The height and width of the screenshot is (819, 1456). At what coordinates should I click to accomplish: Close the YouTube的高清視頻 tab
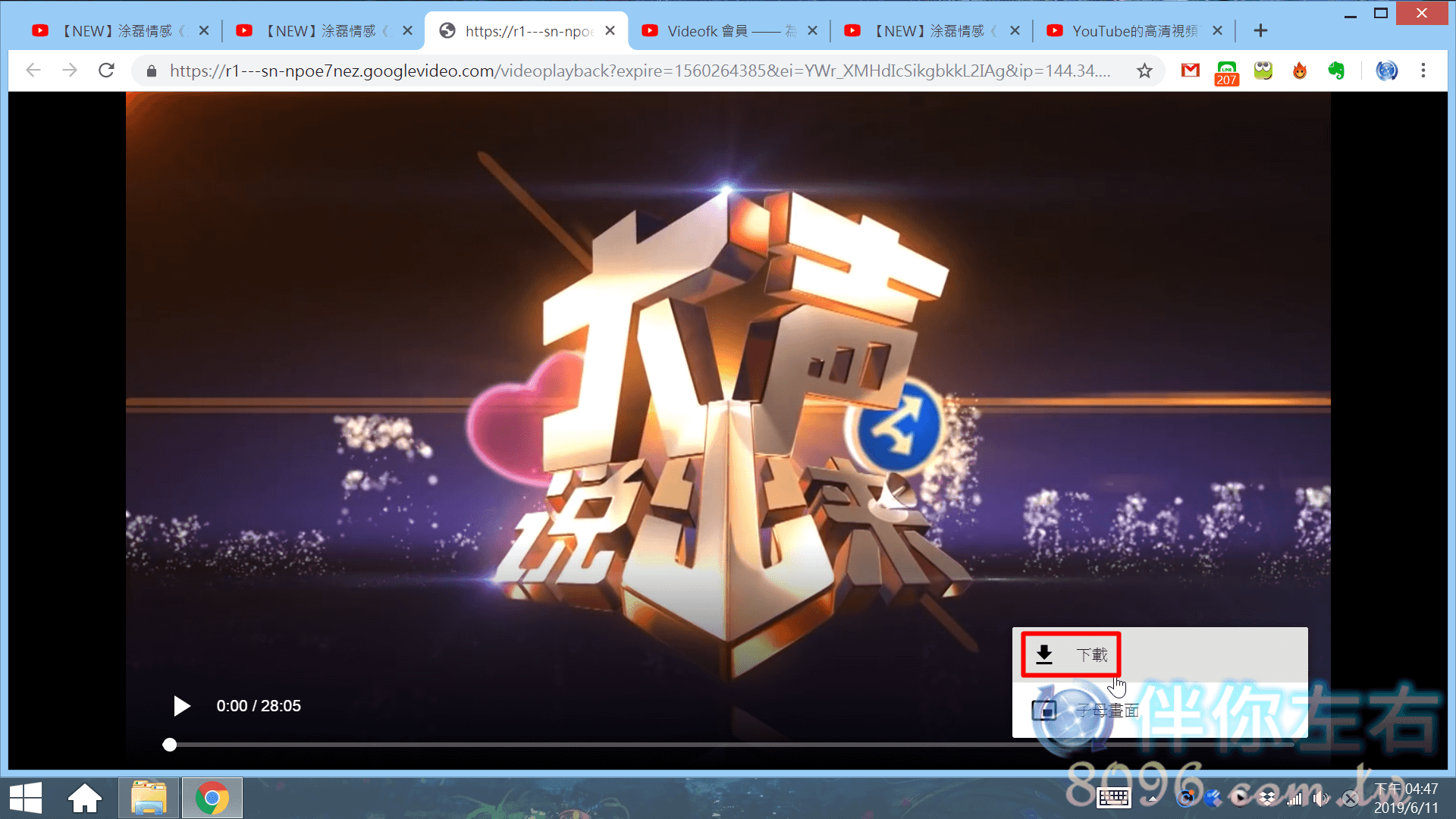click(1217, 31)
